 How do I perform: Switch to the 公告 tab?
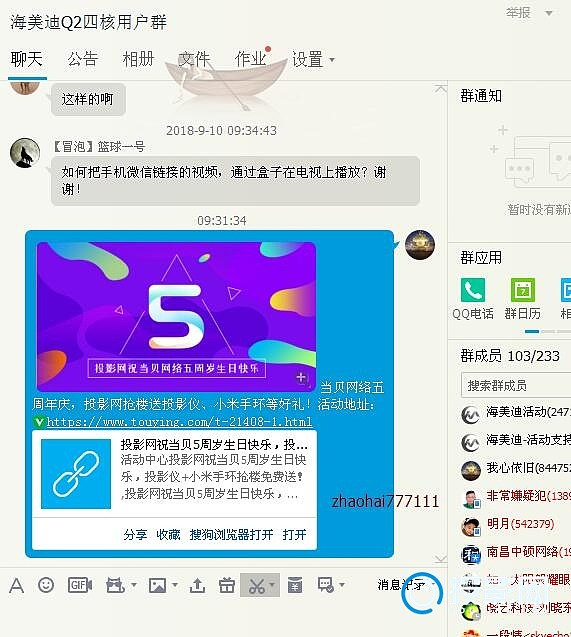click(x=83, y=59)
